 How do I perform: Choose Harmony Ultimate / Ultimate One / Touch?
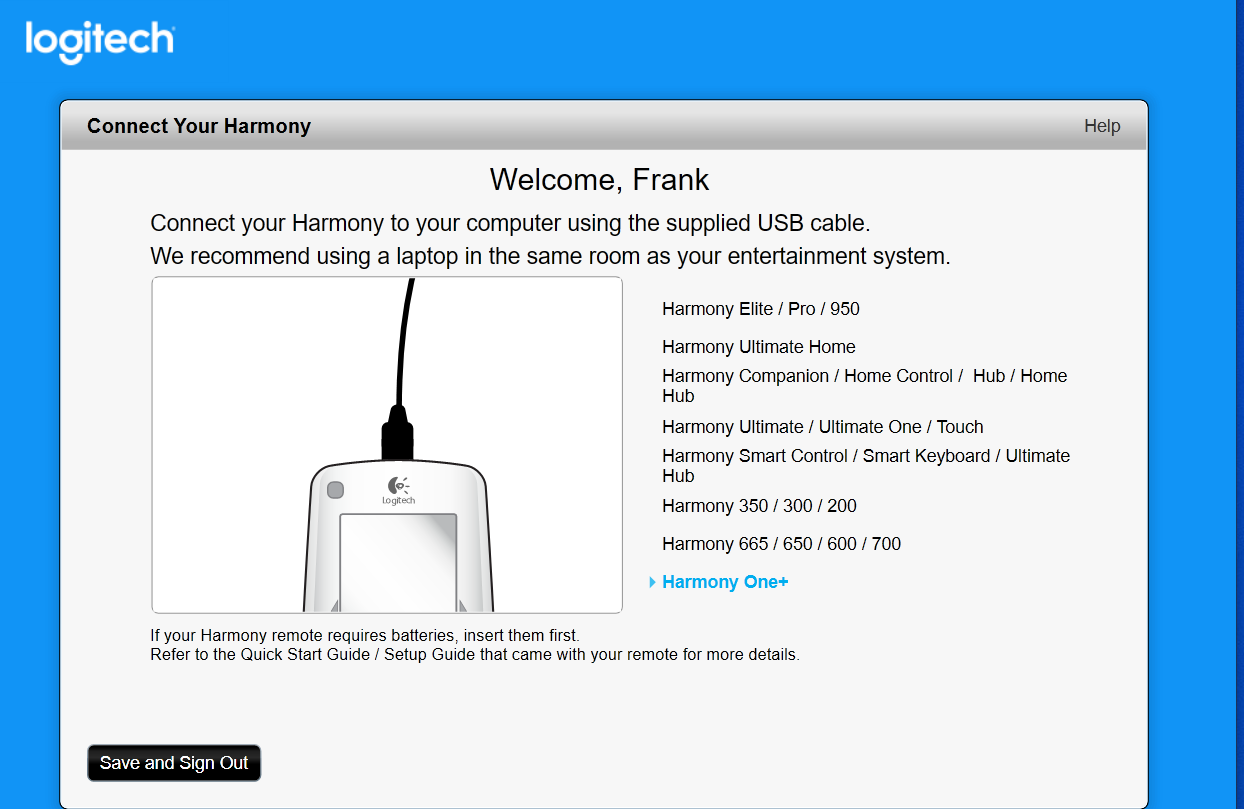[x=823, y=427]
